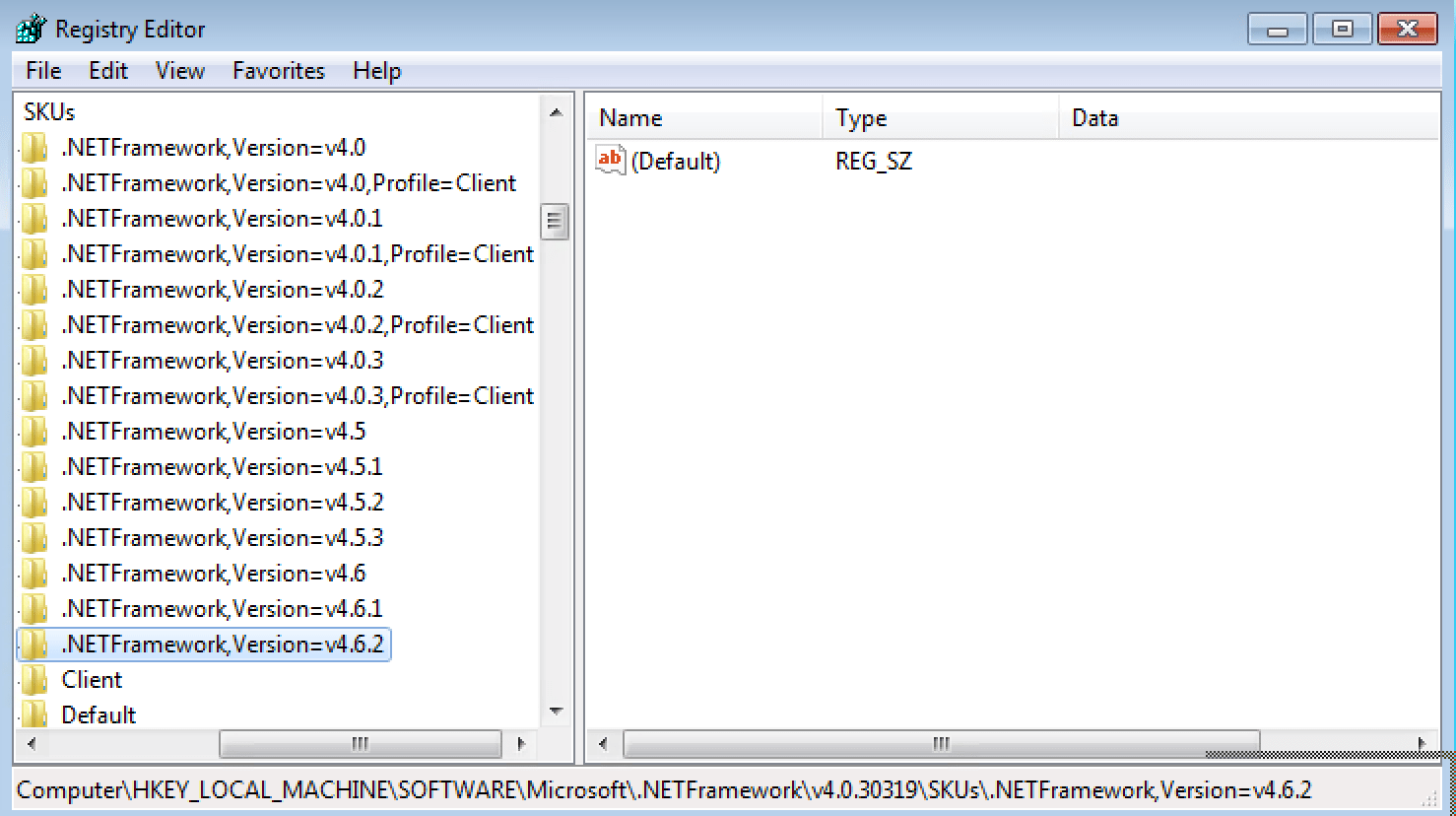Select key .NETFramework,Version=v4.0.1
Image resolution: width=1456 pixels, height=816 pixels.
click(x=223, y=219)
